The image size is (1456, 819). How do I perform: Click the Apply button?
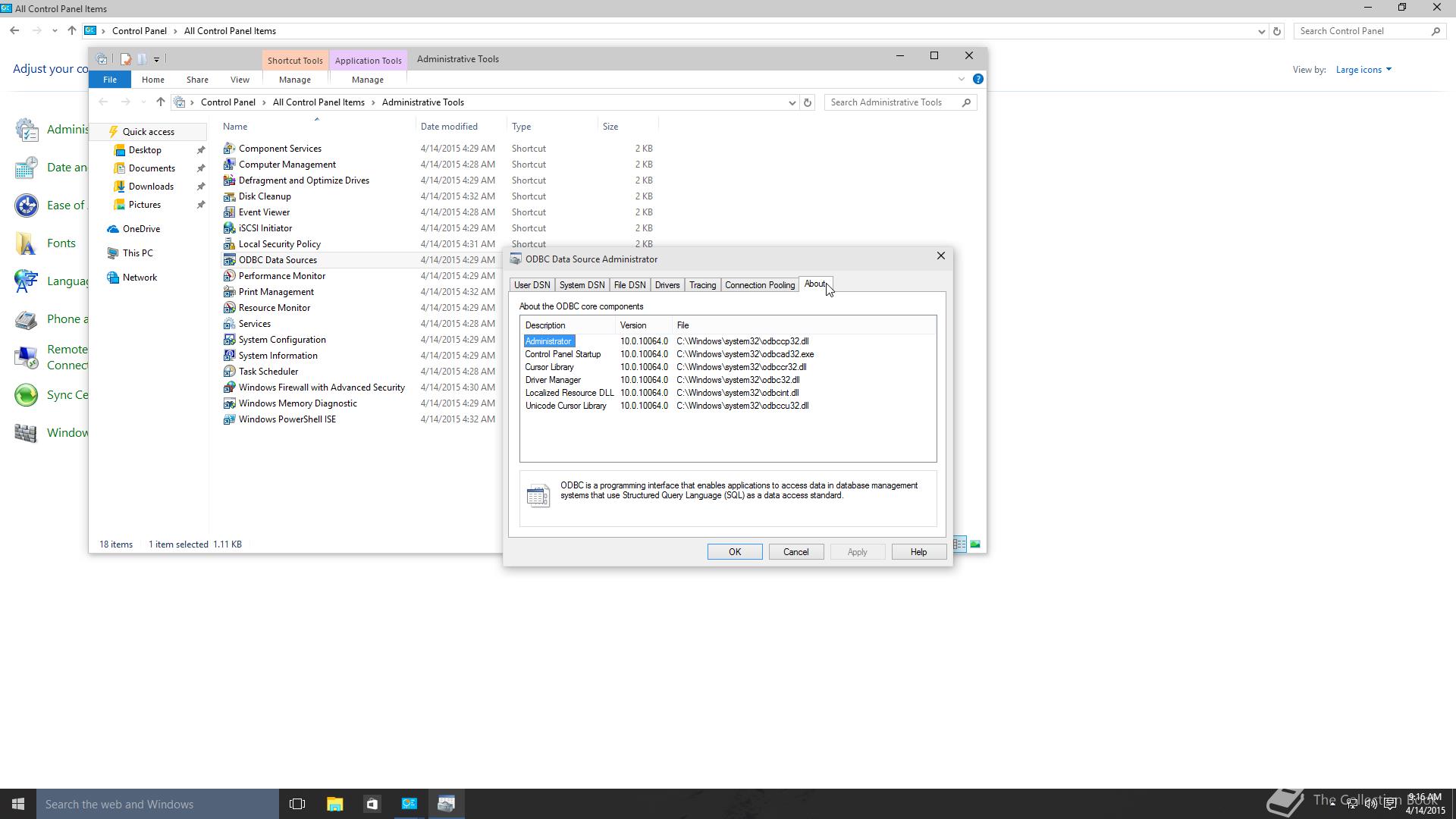(x=857, y=551)
